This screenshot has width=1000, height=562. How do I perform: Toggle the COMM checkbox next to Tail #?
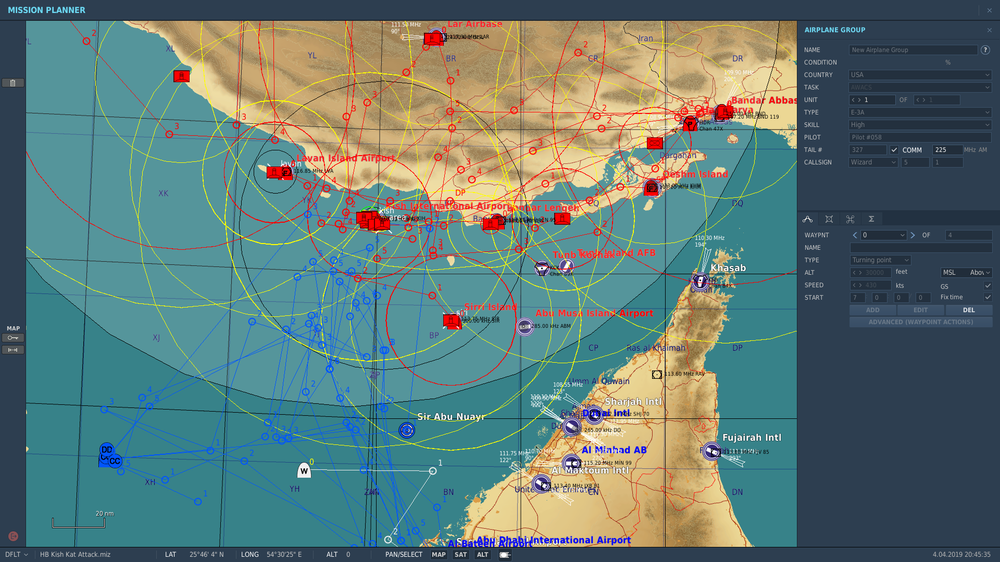click(894, 150)
